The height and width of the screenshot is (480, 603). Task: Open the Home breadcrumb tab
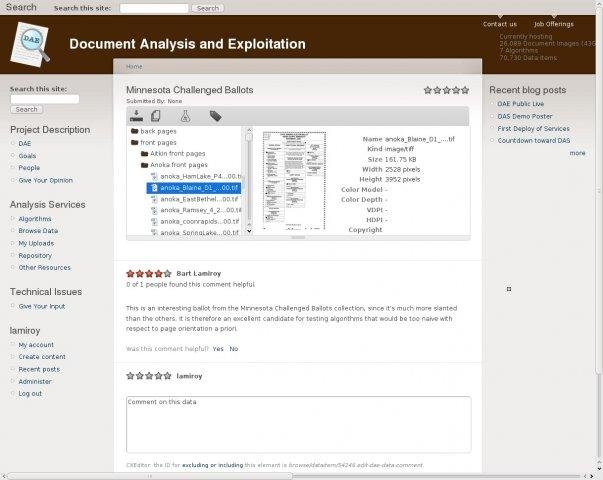click(134, 67)
